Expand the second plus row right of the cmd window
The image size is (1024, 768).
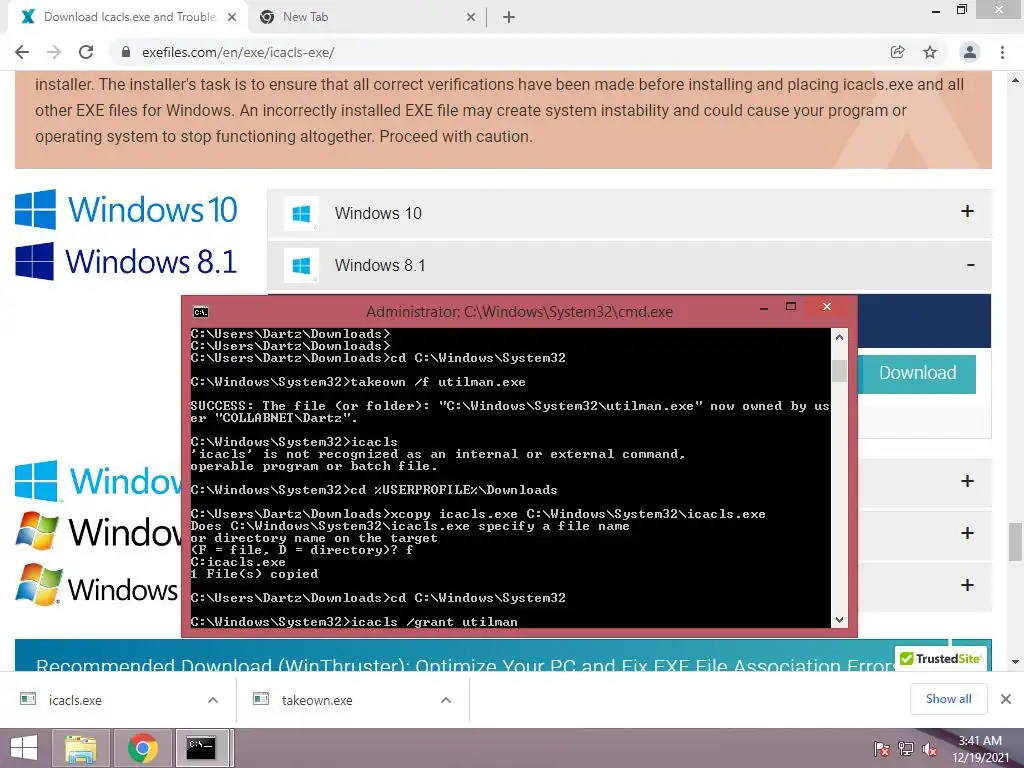point(967,533)
